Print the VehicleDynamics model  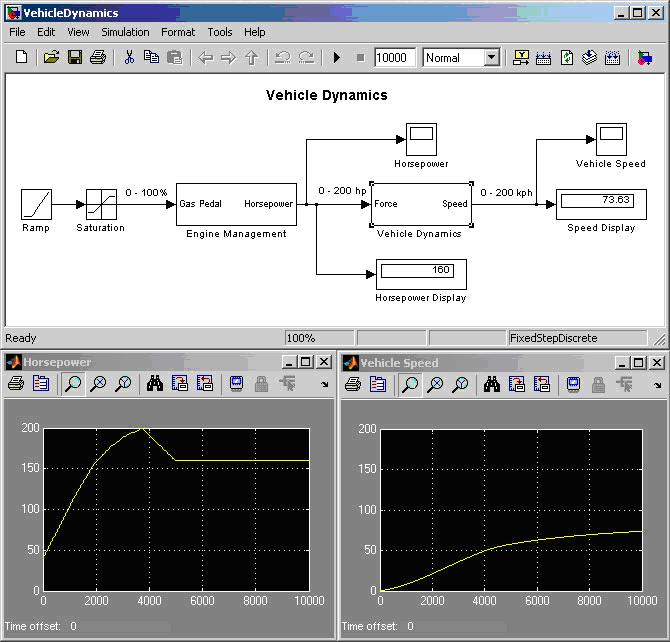pos(97,58)
